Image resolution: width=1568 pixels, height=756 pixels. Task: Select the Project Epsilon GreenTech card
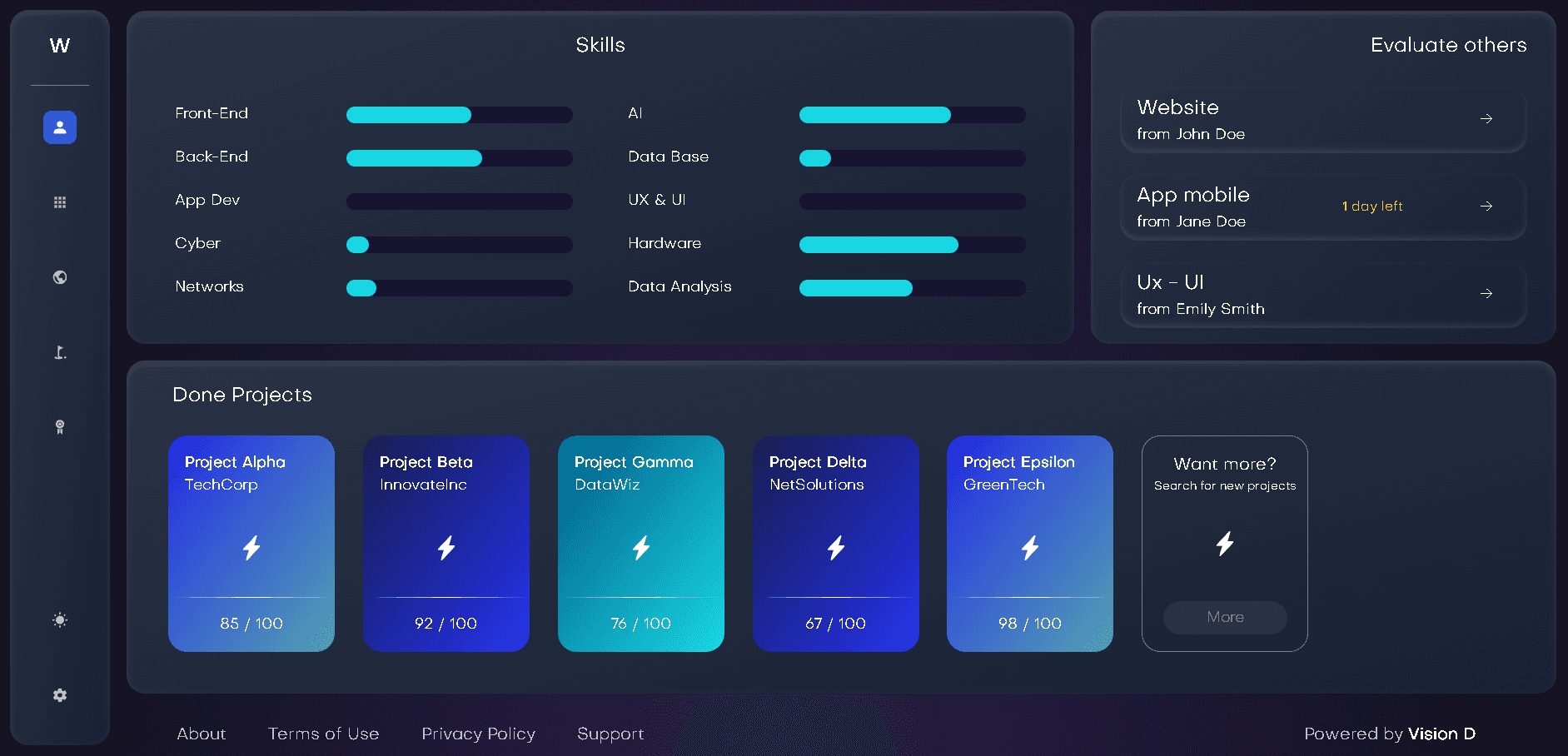coord(1029,543)
